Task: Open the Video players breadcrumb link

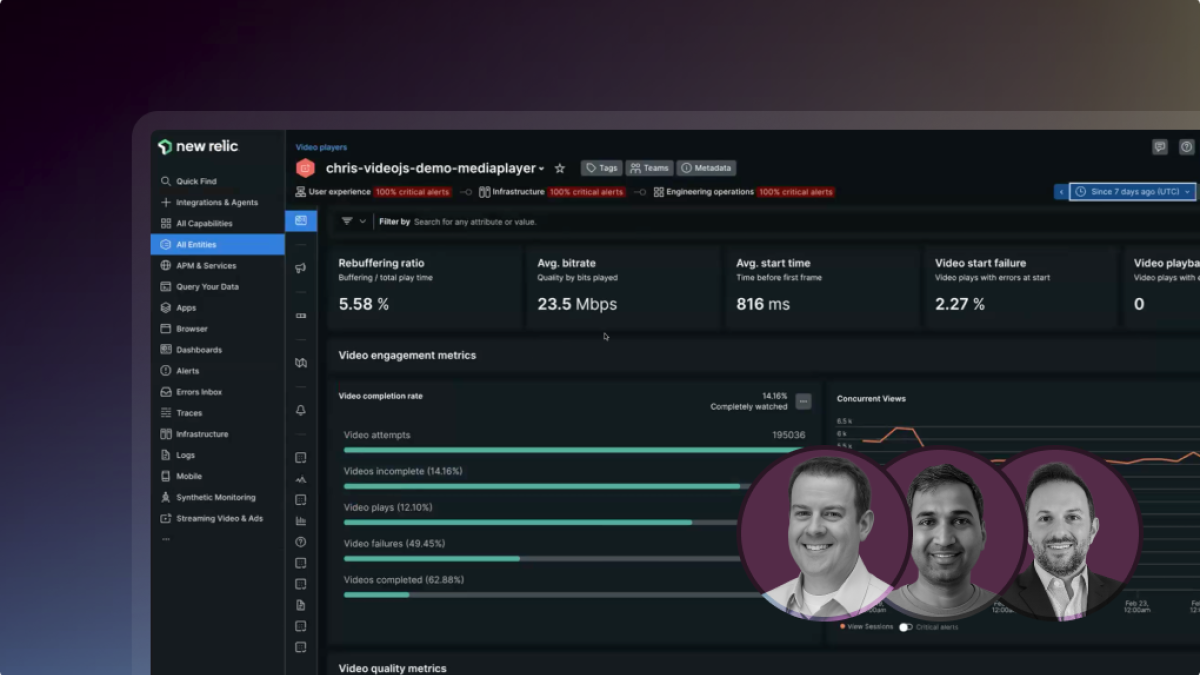Action: tap(321, 147)
